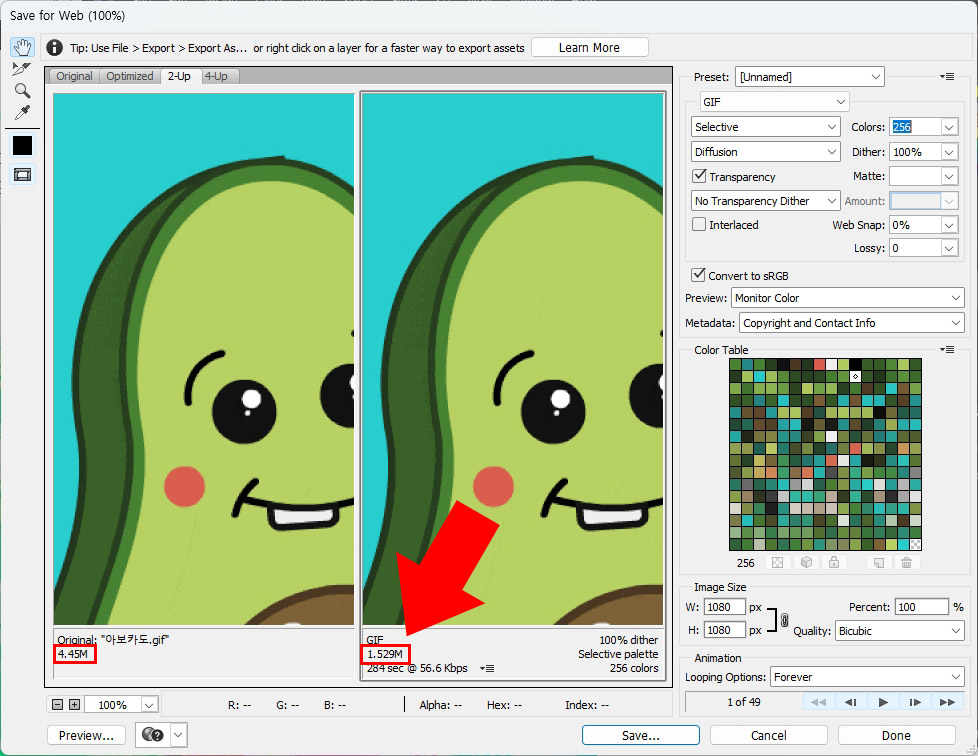This screenshot has height=756, width=978.
Task: Open the No Transparency Dither dropdown
Action: coord(765,201)
